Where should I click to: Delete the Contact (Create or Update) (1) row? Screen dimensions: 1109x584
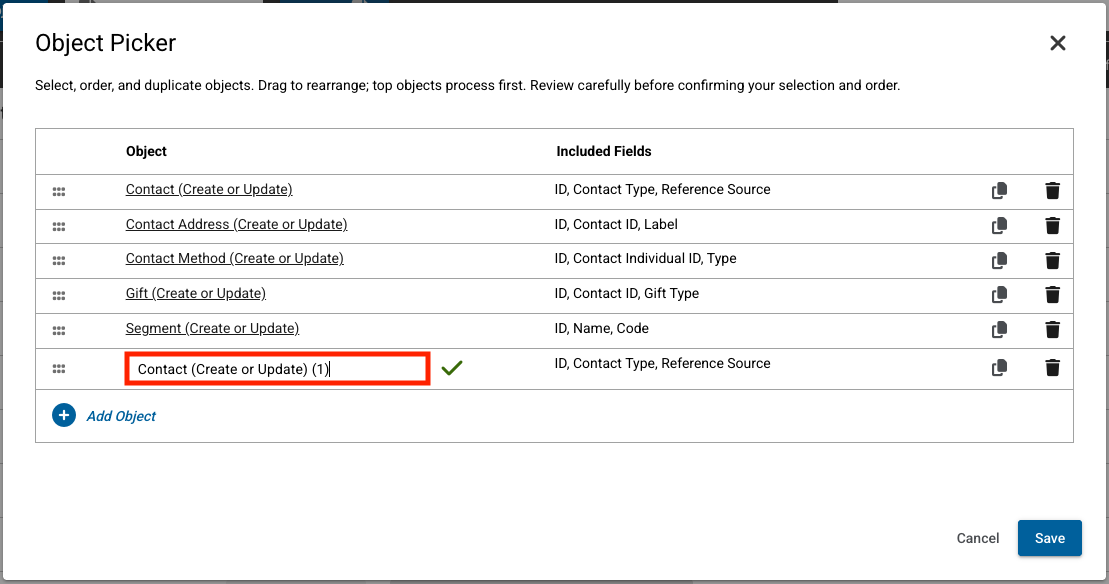[1052, 368]
